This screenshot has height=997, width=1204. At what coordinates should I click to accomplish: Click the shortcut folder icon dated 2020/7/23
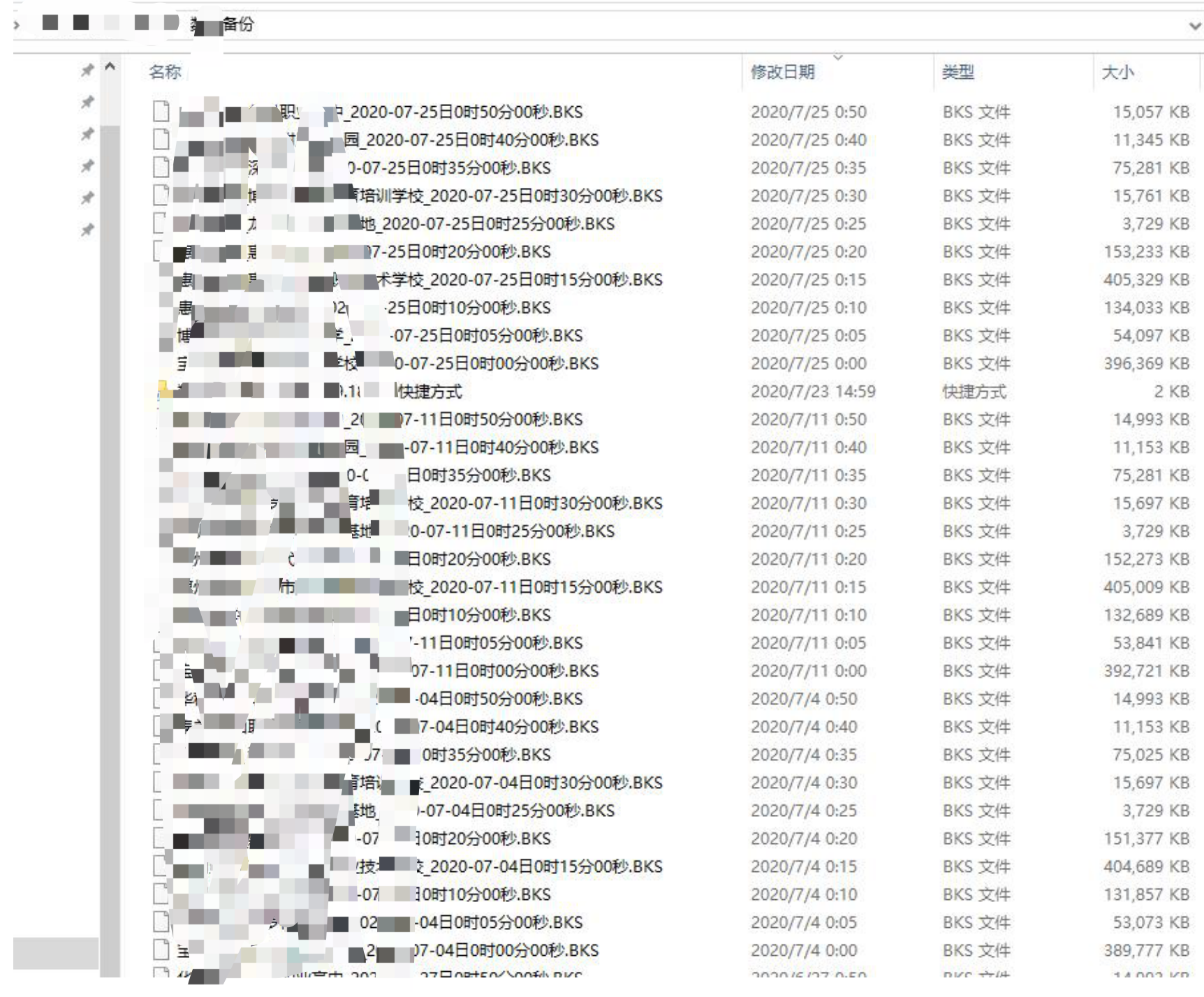[163, 390]
